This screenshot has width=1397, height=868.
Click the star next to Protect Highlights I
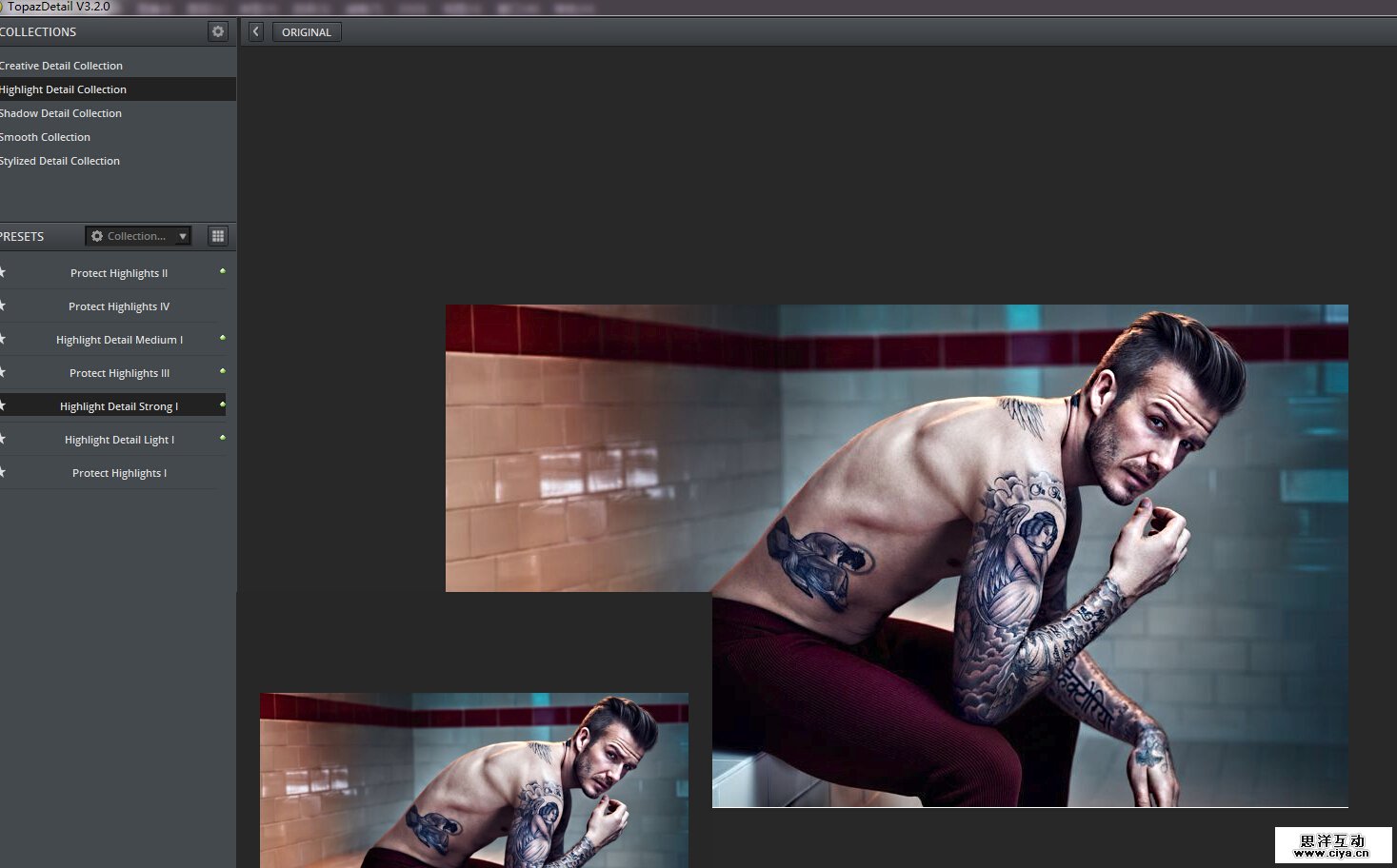[x=3, y=472]
